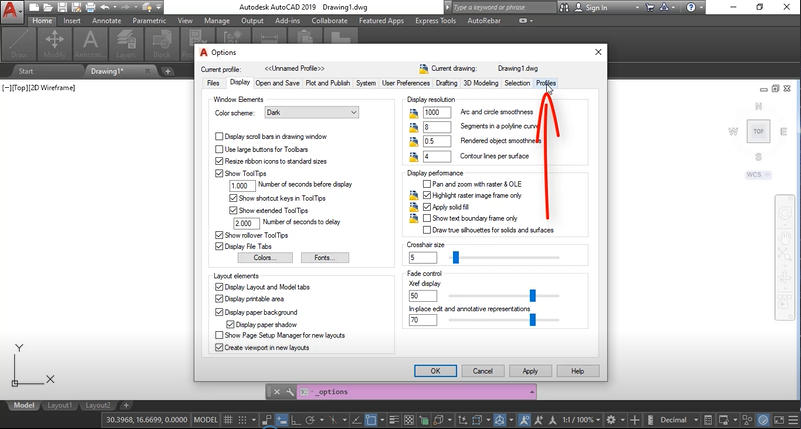Screen dimensions: 801x429
Task: Click the search binoculars icon
Action: point(564,7)
